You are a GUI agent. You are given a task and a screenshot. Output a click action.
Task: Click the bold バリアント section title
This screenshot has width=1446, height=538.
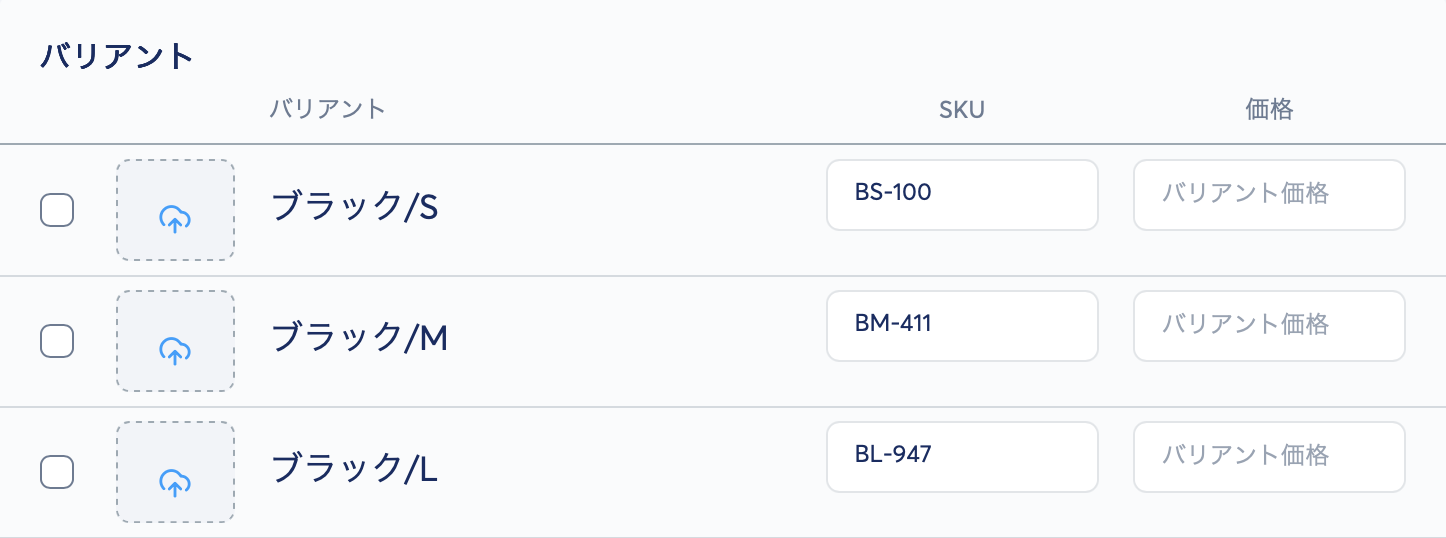(117, 56)
